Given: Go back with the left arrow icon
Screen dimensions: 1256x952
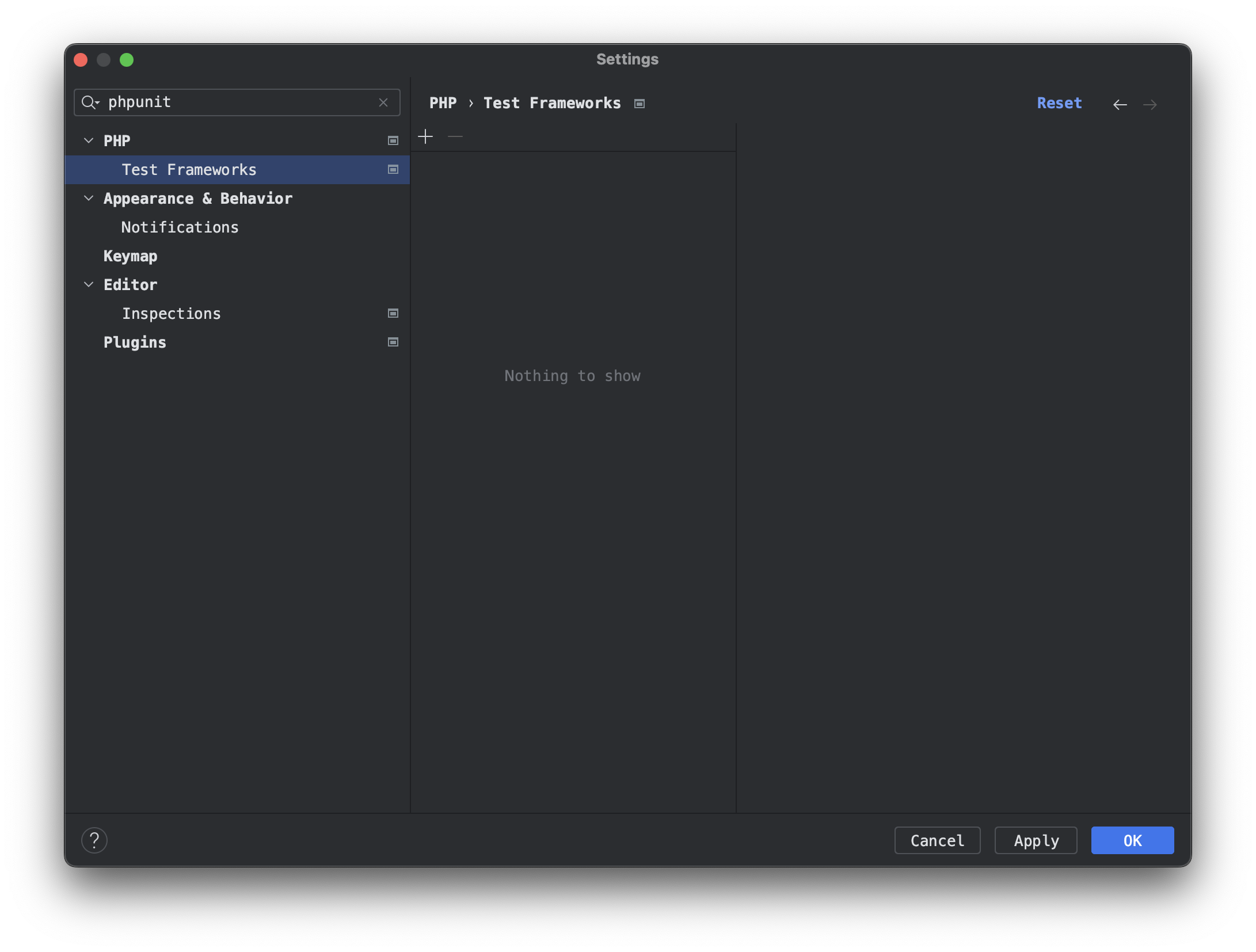Looking at the screenshot, I should pyautogui.click(x=1120, y=104).
